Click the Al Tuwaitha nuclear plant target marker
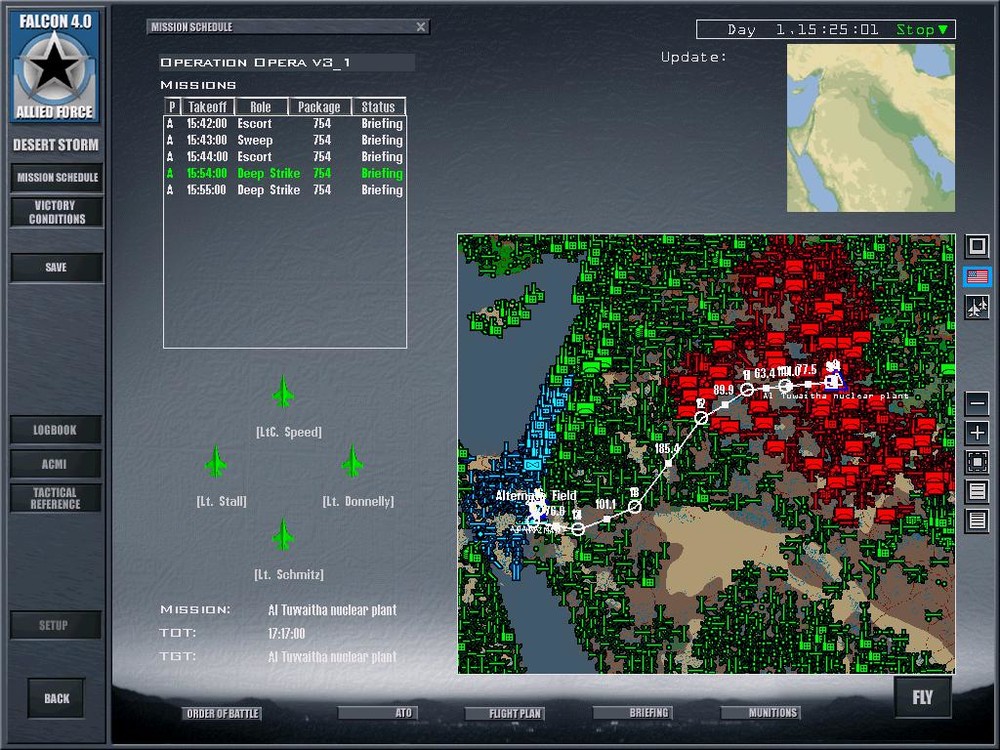The width and height of the screenshot is (1000, 750). tap(834, 381)
